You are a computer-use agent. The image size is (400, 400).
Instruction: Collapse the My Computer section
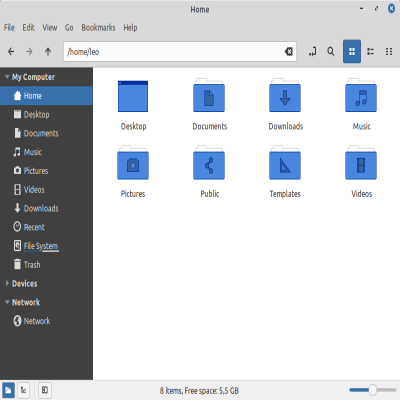[7, 77]
